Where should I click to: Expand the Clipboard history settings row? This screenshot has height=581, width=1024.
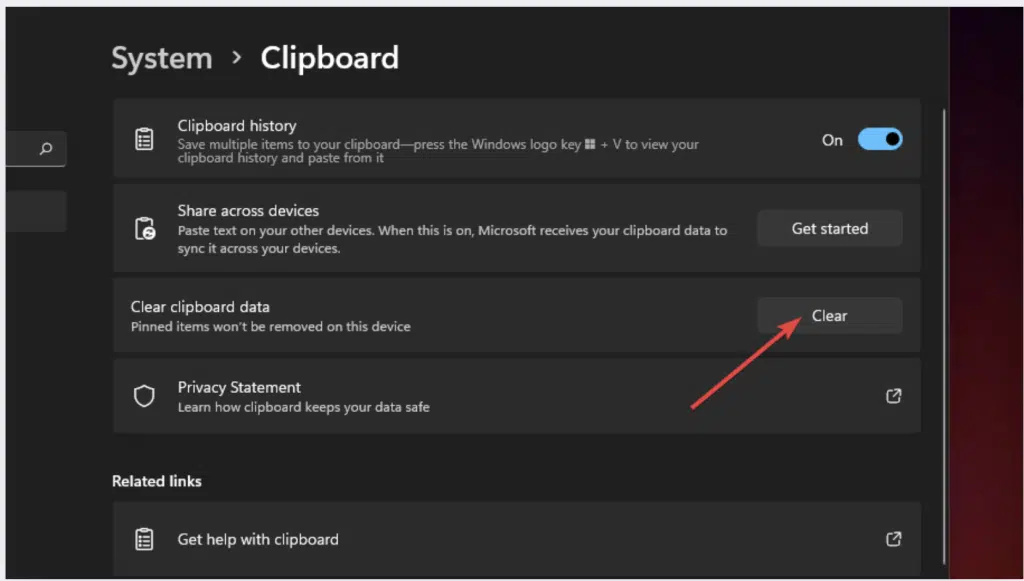500,139
